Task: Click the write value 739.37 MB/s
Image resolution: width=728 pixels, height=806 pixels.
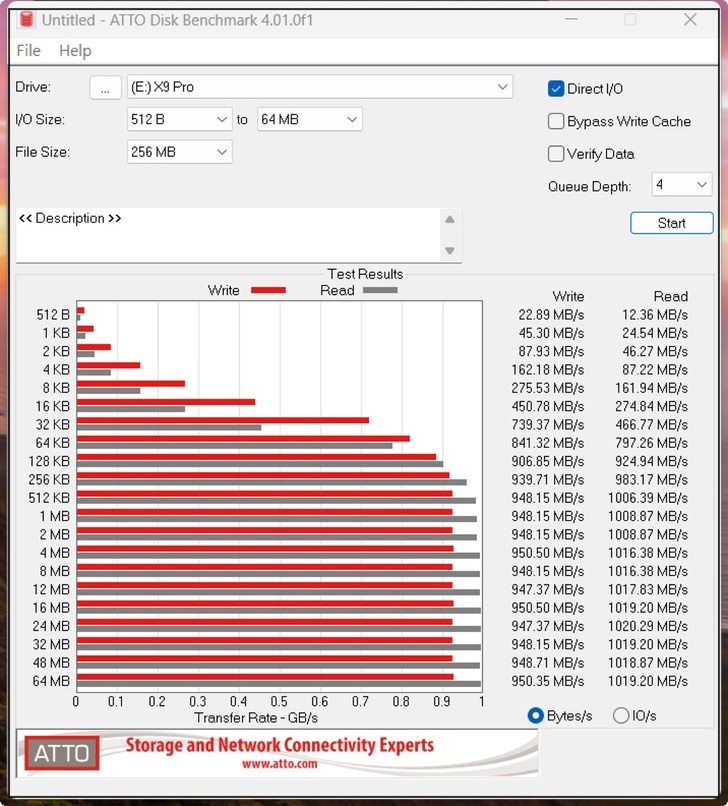Action: point(548,425)
